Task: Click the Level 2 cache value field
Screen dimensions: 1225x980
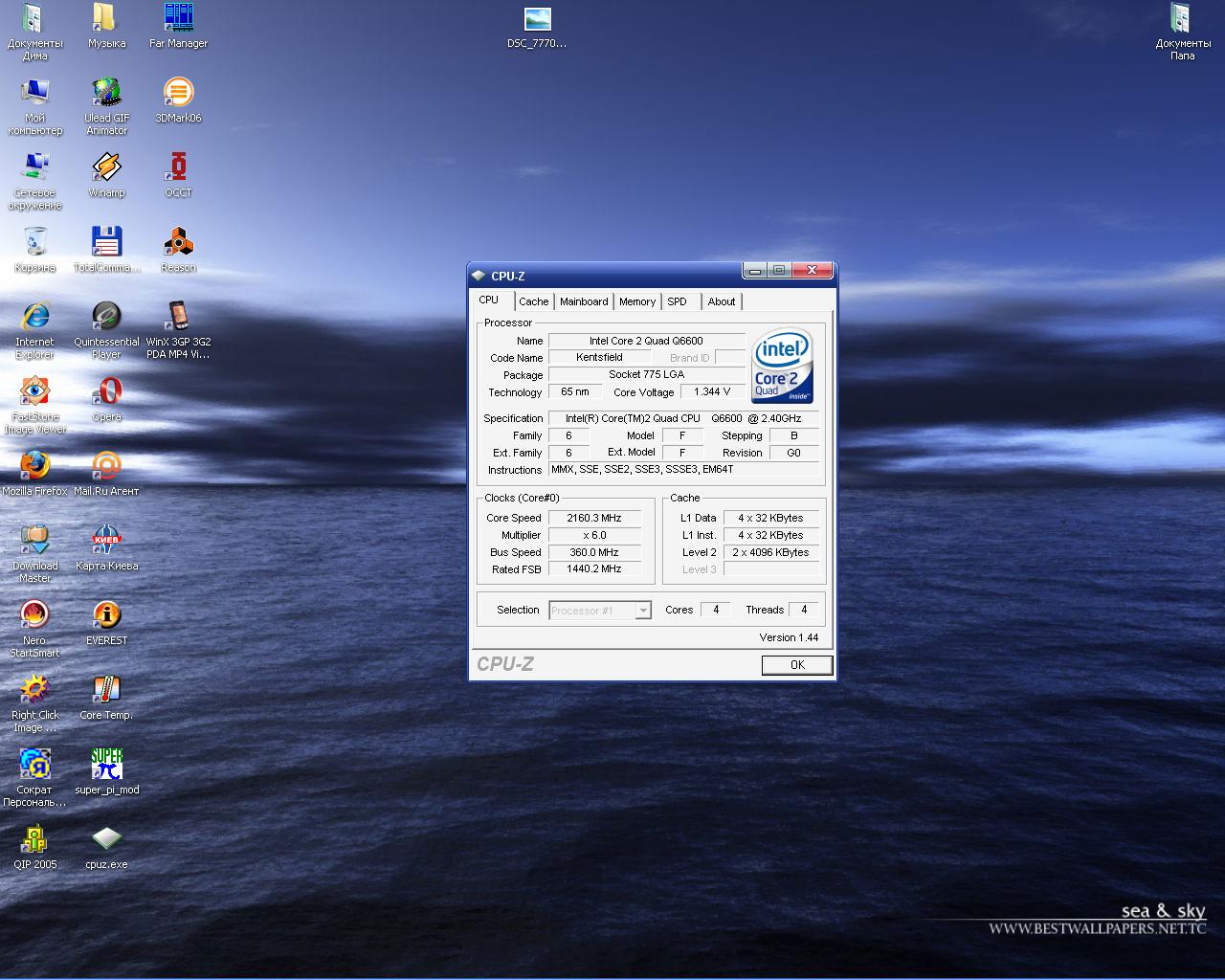Action: [x=771, y=552]
